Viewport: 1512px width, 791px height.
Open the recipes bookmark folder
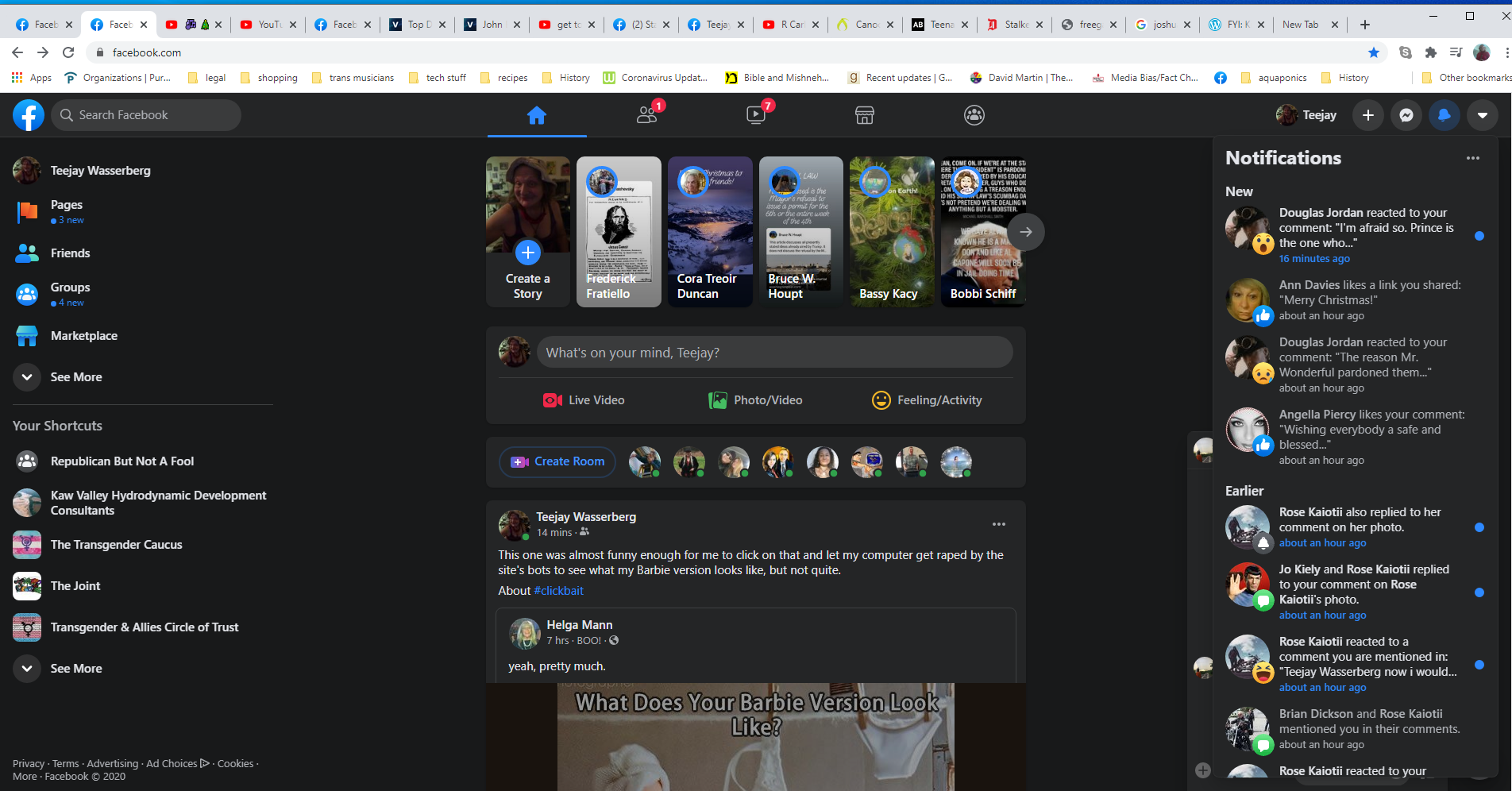tap(504, 78)
